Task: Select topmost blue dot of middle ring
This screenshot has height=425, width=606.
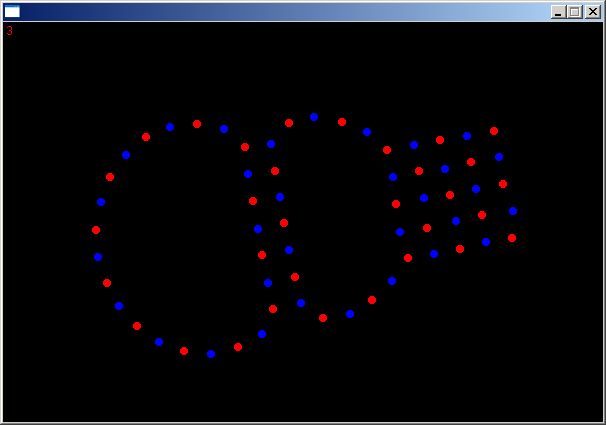Action: tap(314, 117)
